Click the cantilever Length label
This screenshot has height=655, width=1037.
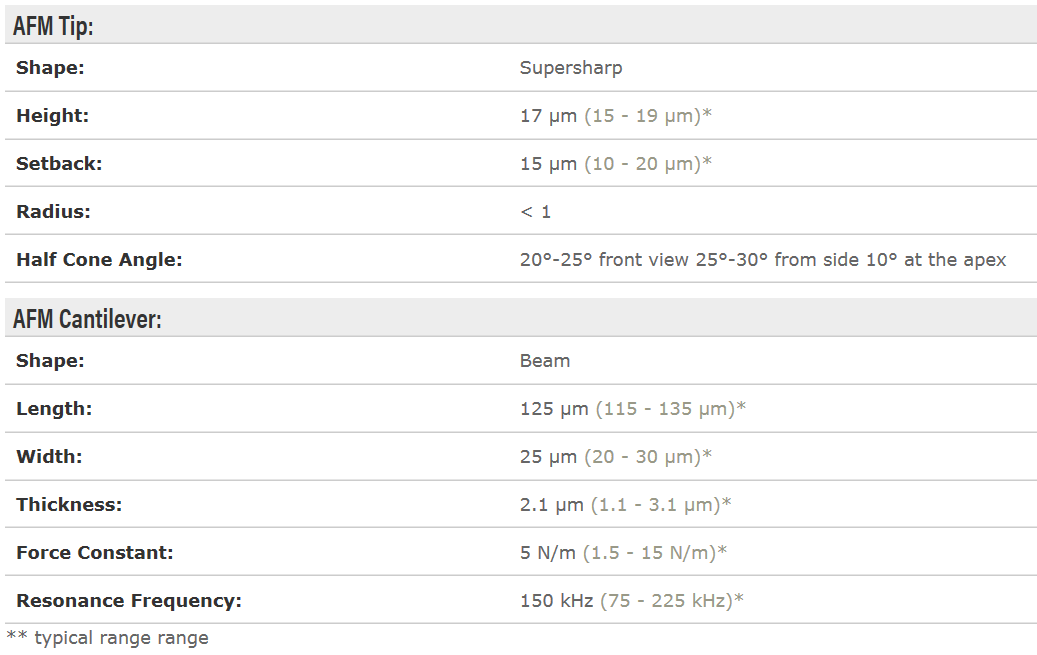54,408
